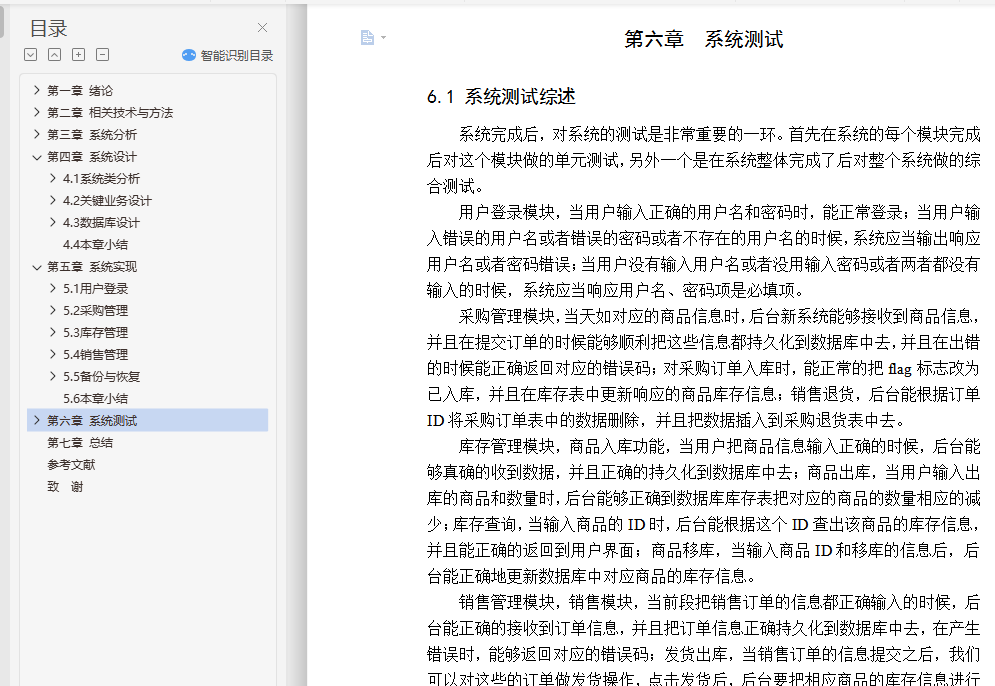Expand the 4.1系统类分析 subsection
This screenshot has width=995, height=686.
53,178
